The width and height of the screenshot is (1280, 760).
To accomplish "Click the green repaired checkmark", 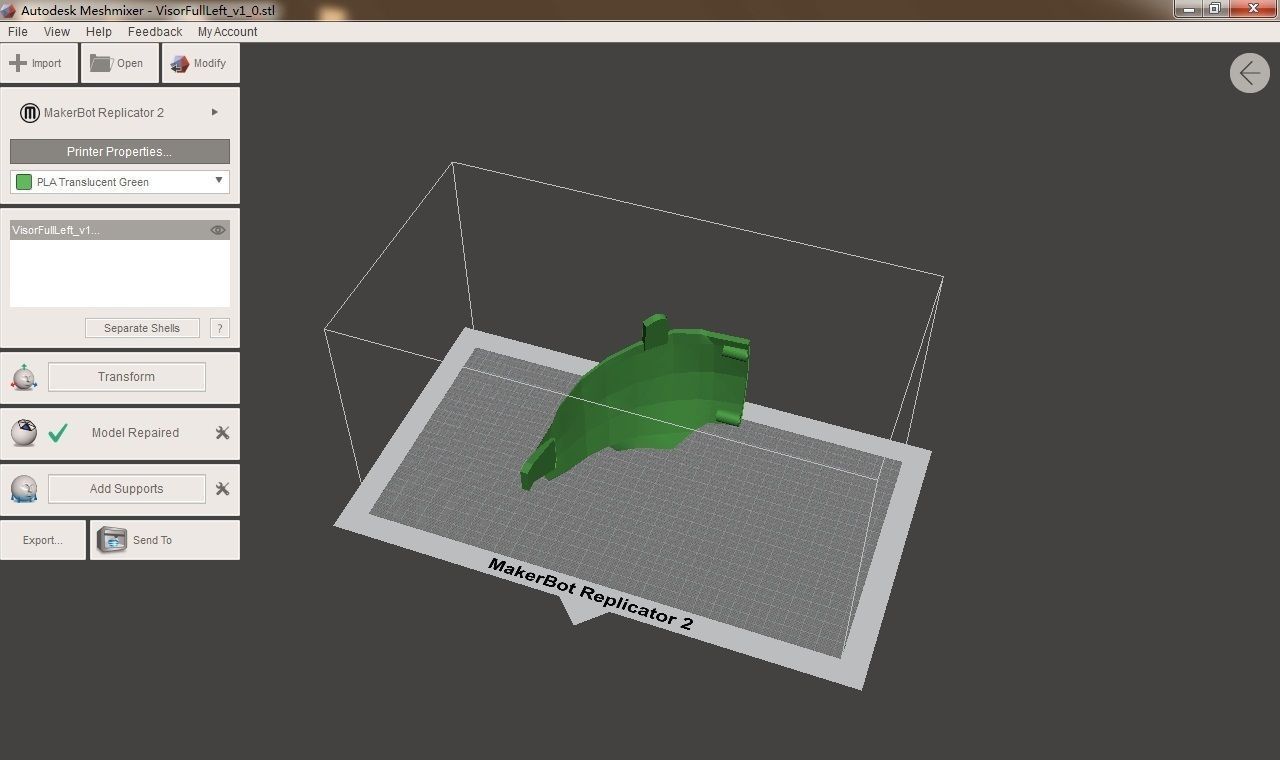I will 58,433.
